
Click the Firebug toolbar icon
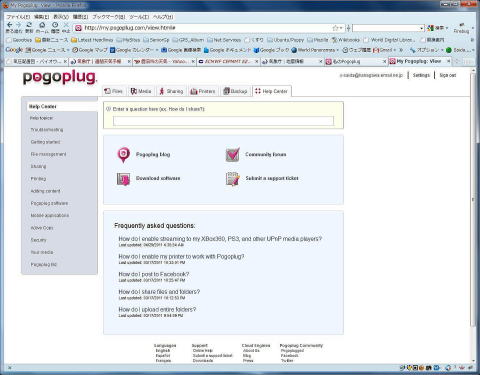(x=461, y=28)
